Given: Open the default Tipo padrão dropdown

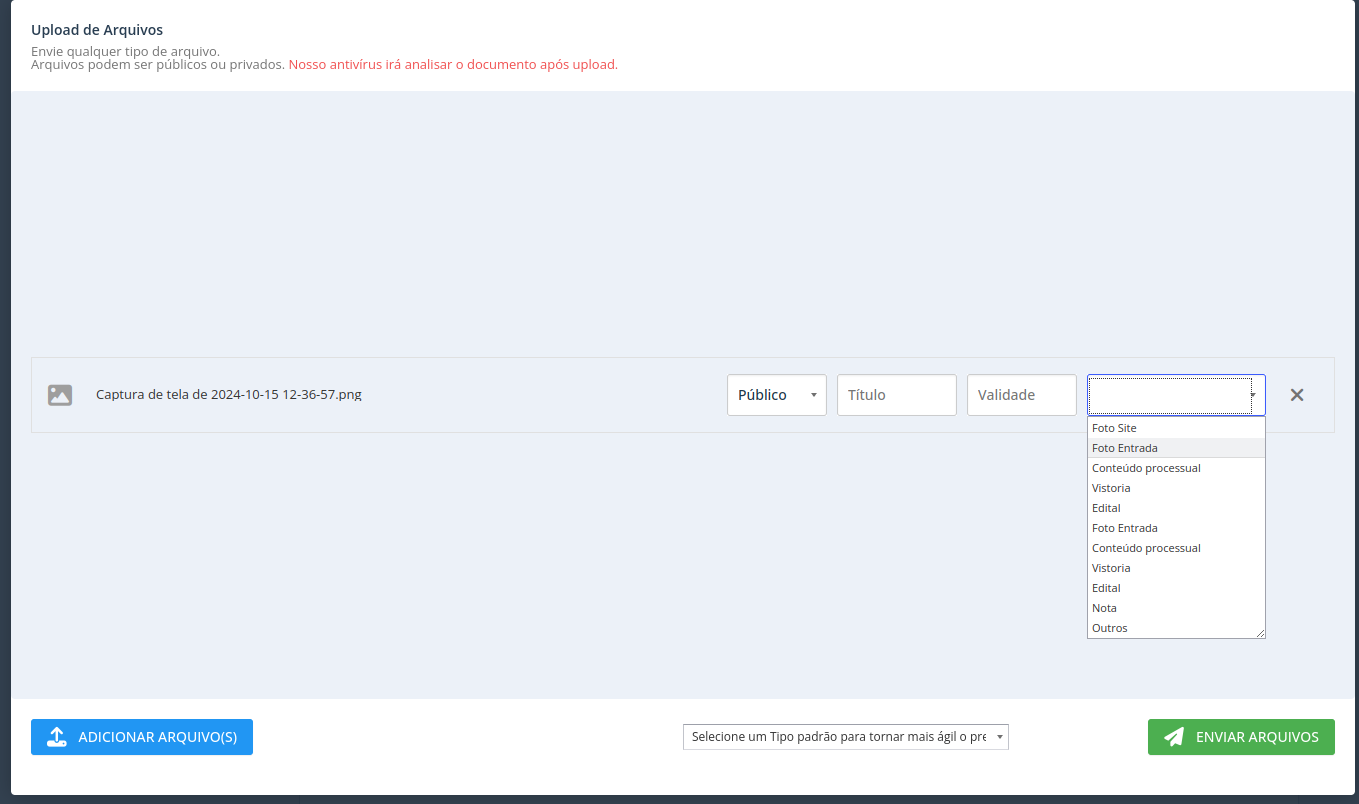Looking at the screenshot, I should click(845, 737).
